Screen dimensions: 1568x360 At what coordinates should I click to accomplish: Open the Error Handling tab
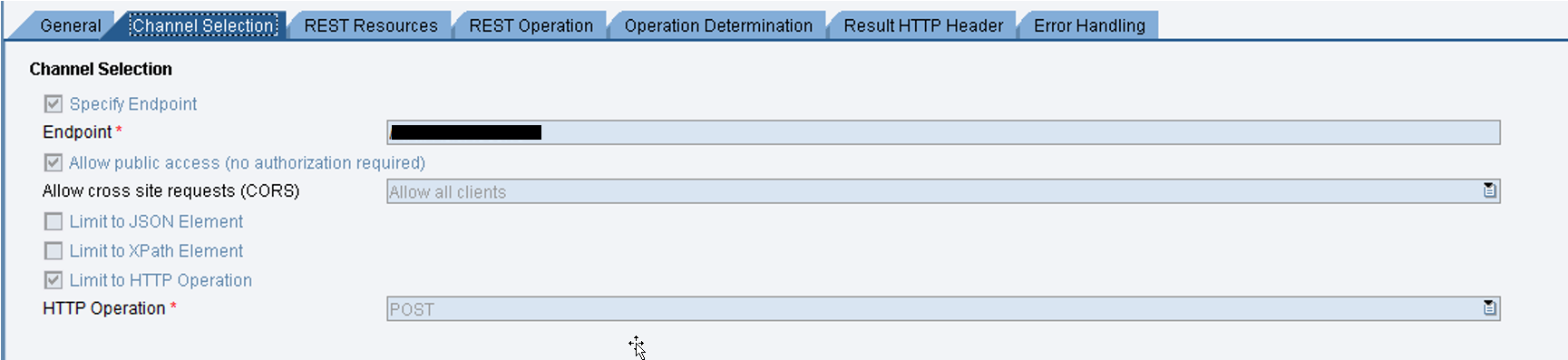1089,25
